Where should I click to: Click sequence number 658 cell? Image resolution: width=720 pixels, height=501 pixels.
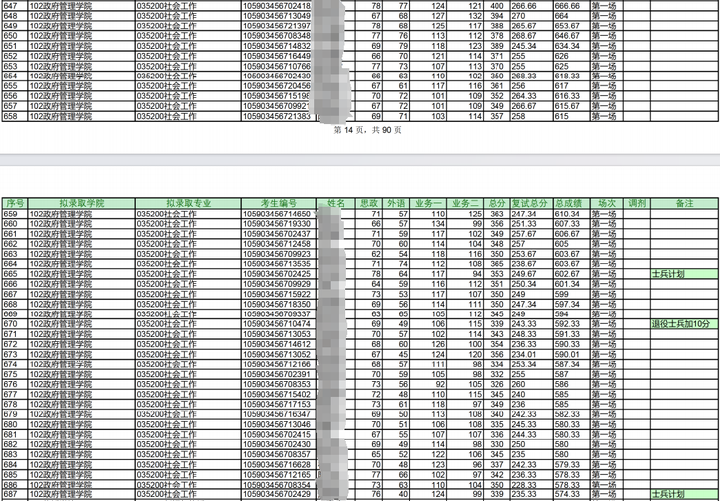[15, 117]
